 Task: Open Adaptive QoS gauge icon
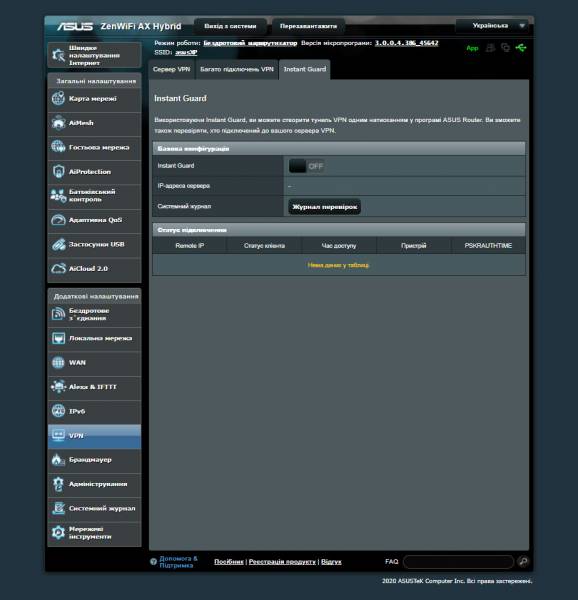point(59,220)
